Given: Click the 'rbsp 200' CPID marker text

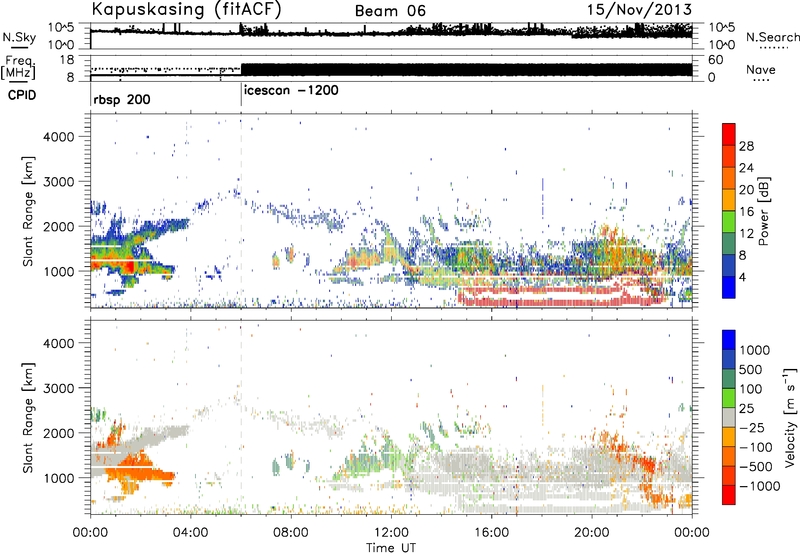Looking at the screenshot, I should (122, 99).
